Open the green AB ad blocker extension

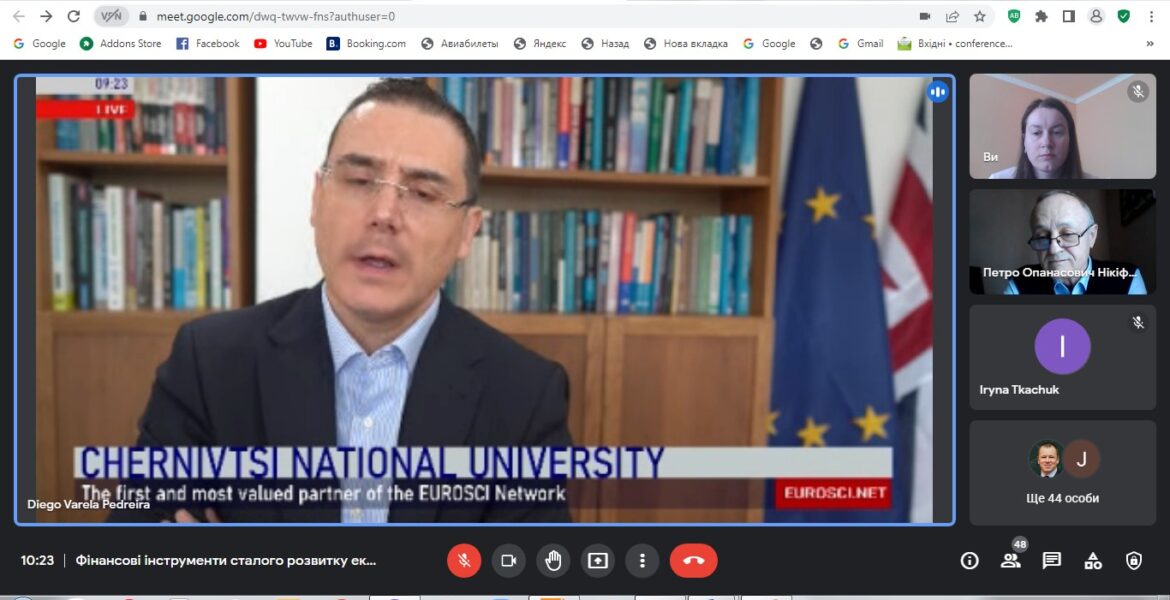tap(1014, 16)
